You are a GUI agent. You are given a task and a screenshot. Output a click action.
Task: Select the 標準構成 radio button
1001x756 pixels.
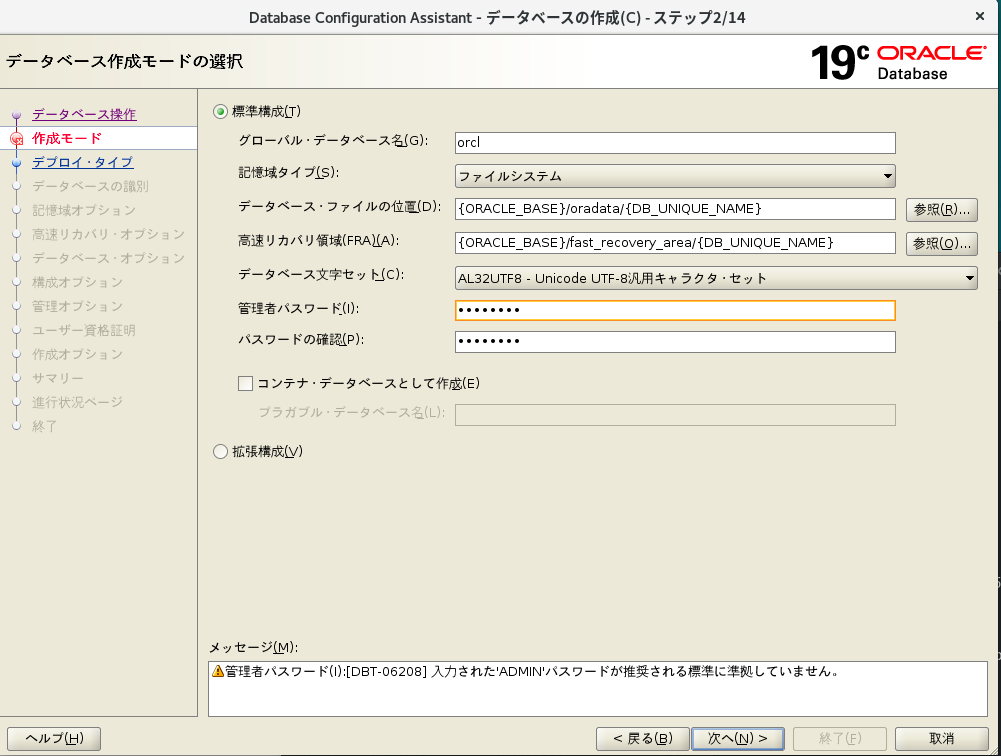[221, 111]
